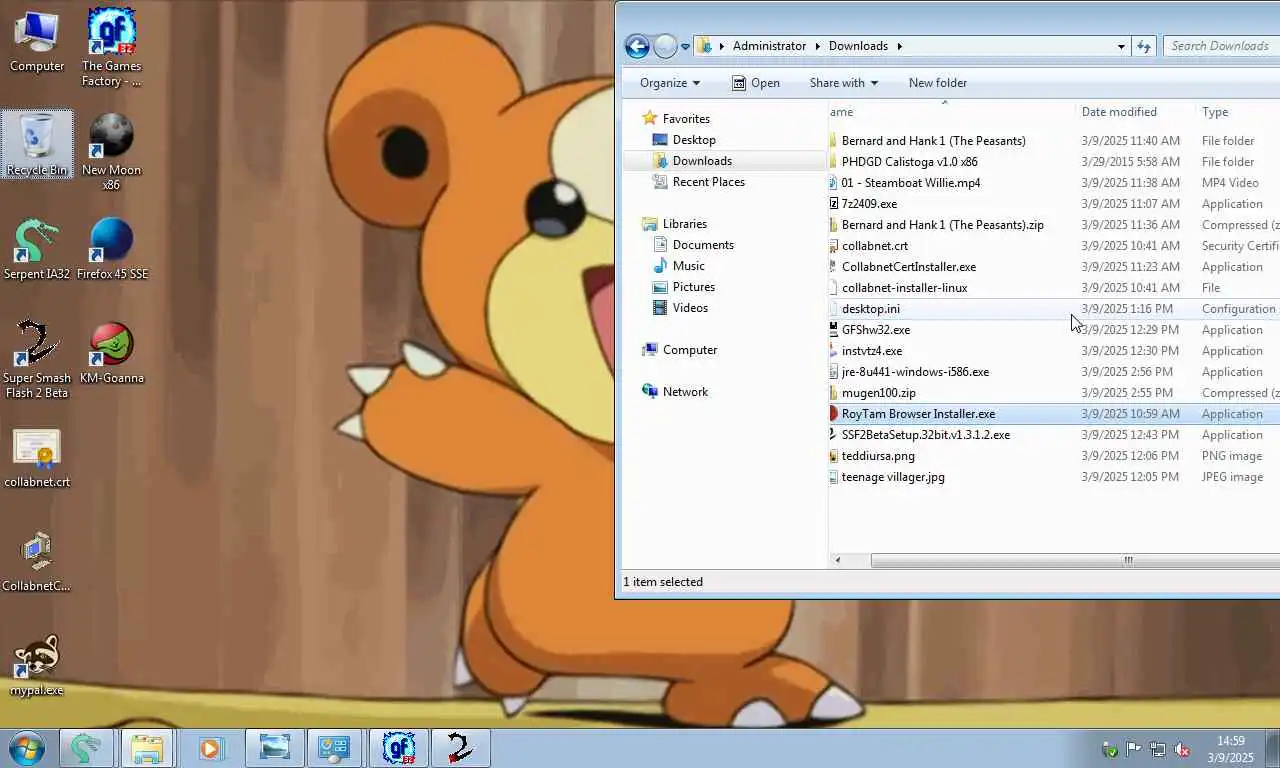Open the Organize menu
Viewport: 1280px width, 768px height.
point(670,83)
